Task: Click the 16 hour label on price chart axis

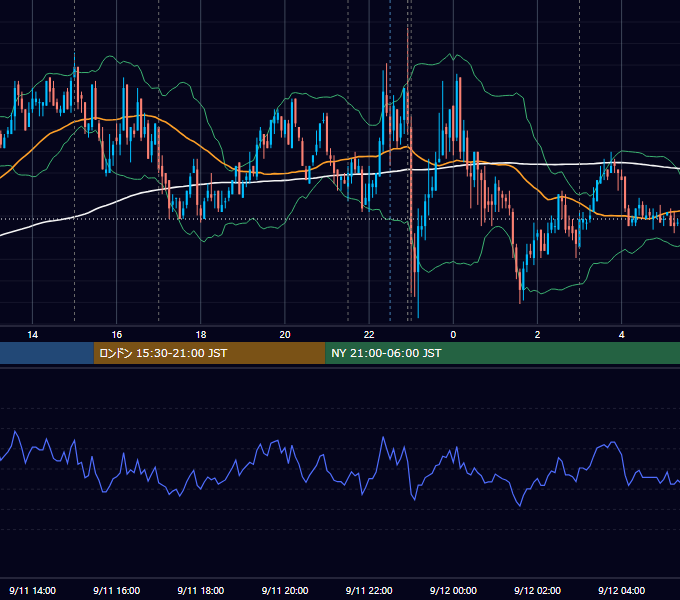Action: 117,335
